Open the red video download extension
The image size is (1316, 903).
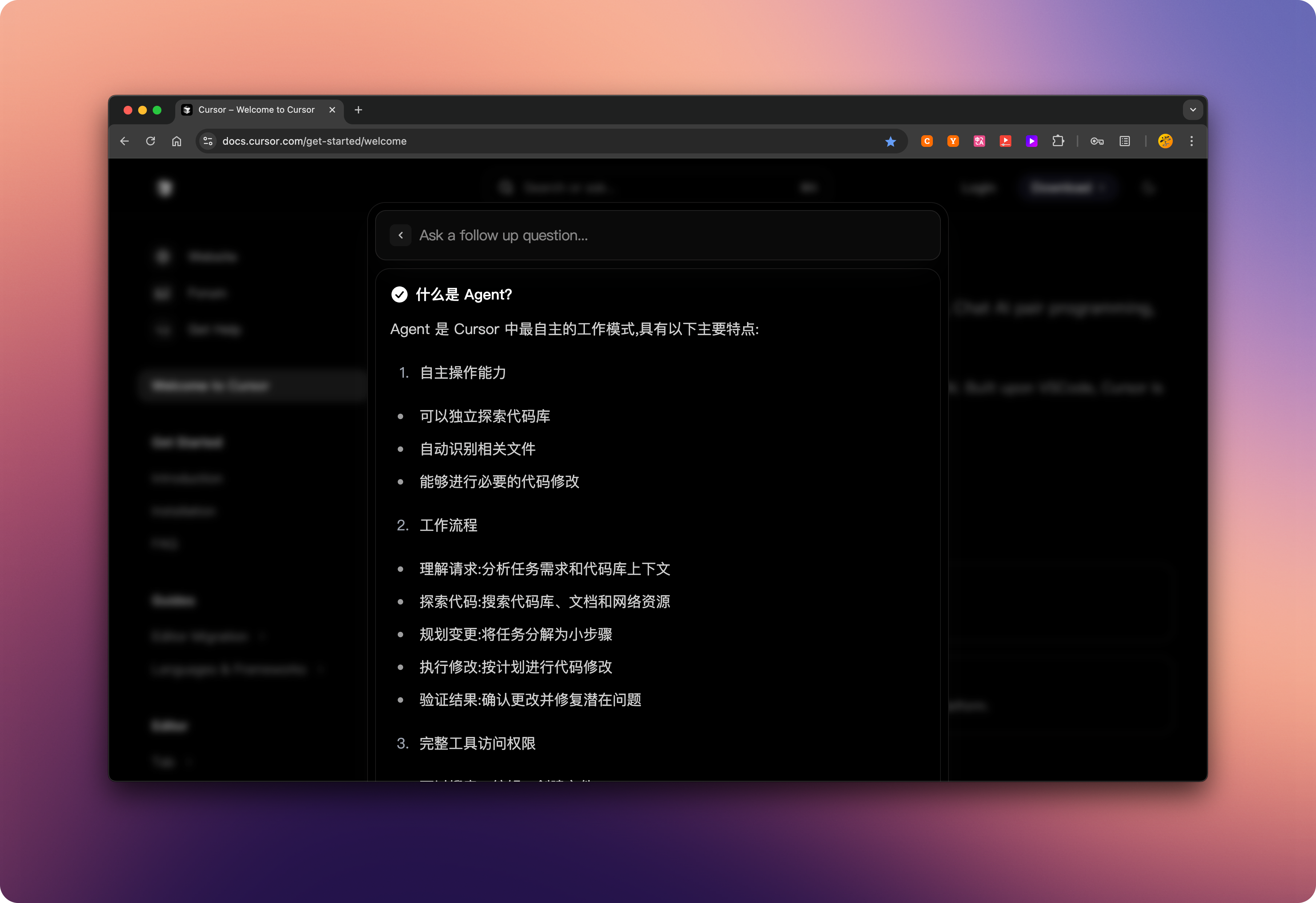pos(1006,141)
